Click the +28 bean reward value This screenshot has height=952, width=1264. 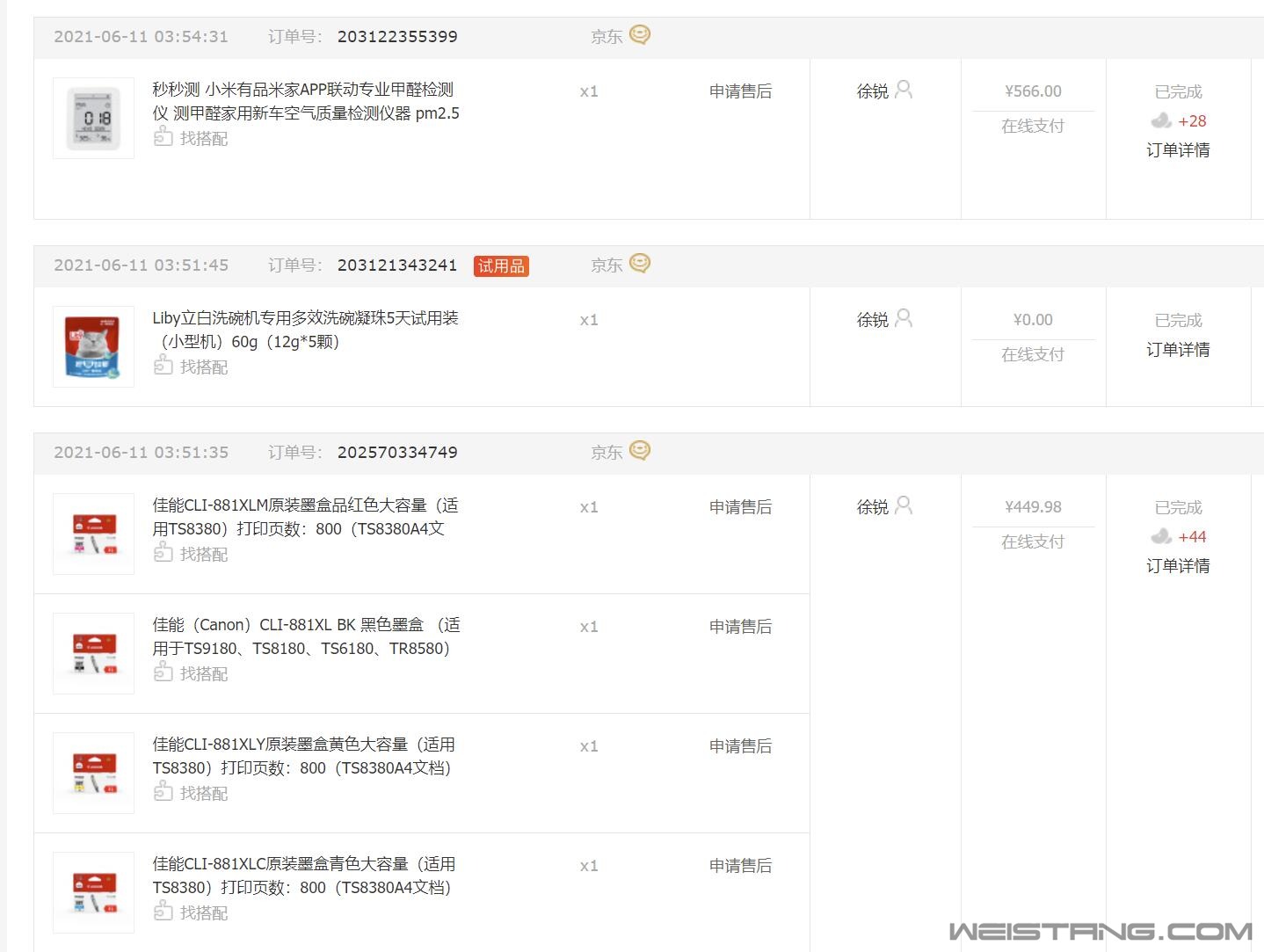coord(1192,120)
